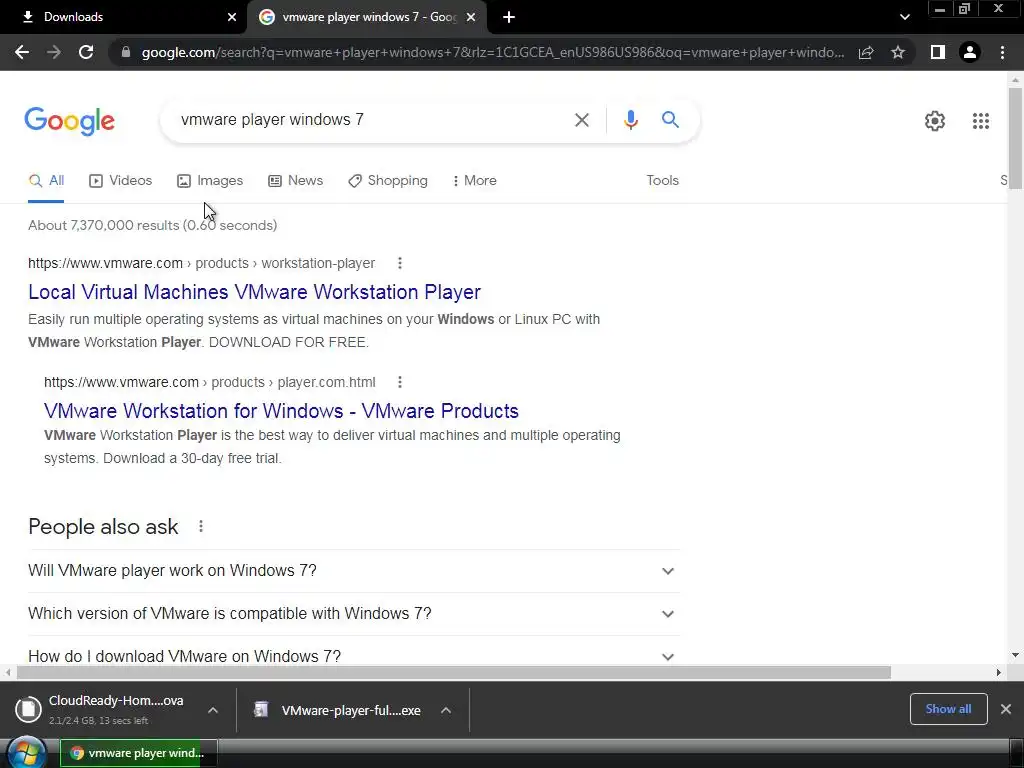
Task: Switch to Images results
Action: click(x=210, y=181)
